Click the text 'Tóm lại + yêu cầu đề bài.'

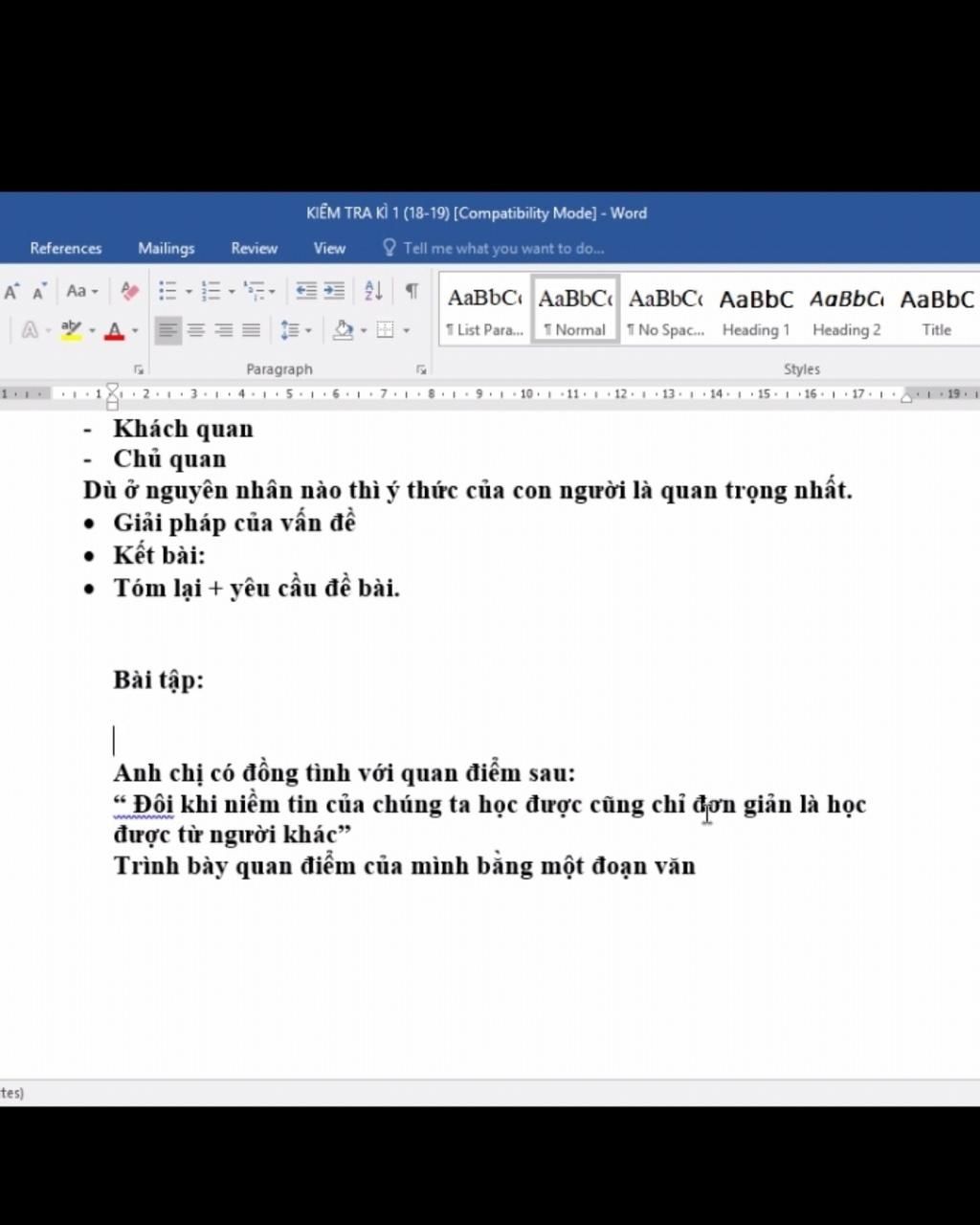coord(256,588)
